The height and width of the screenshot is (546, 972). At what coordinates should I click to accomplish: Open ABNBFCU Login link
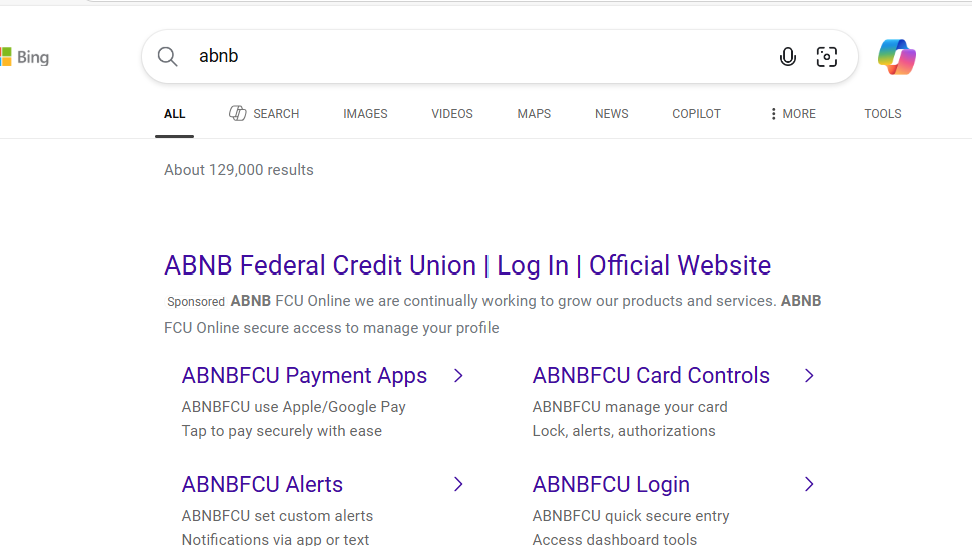611,485
